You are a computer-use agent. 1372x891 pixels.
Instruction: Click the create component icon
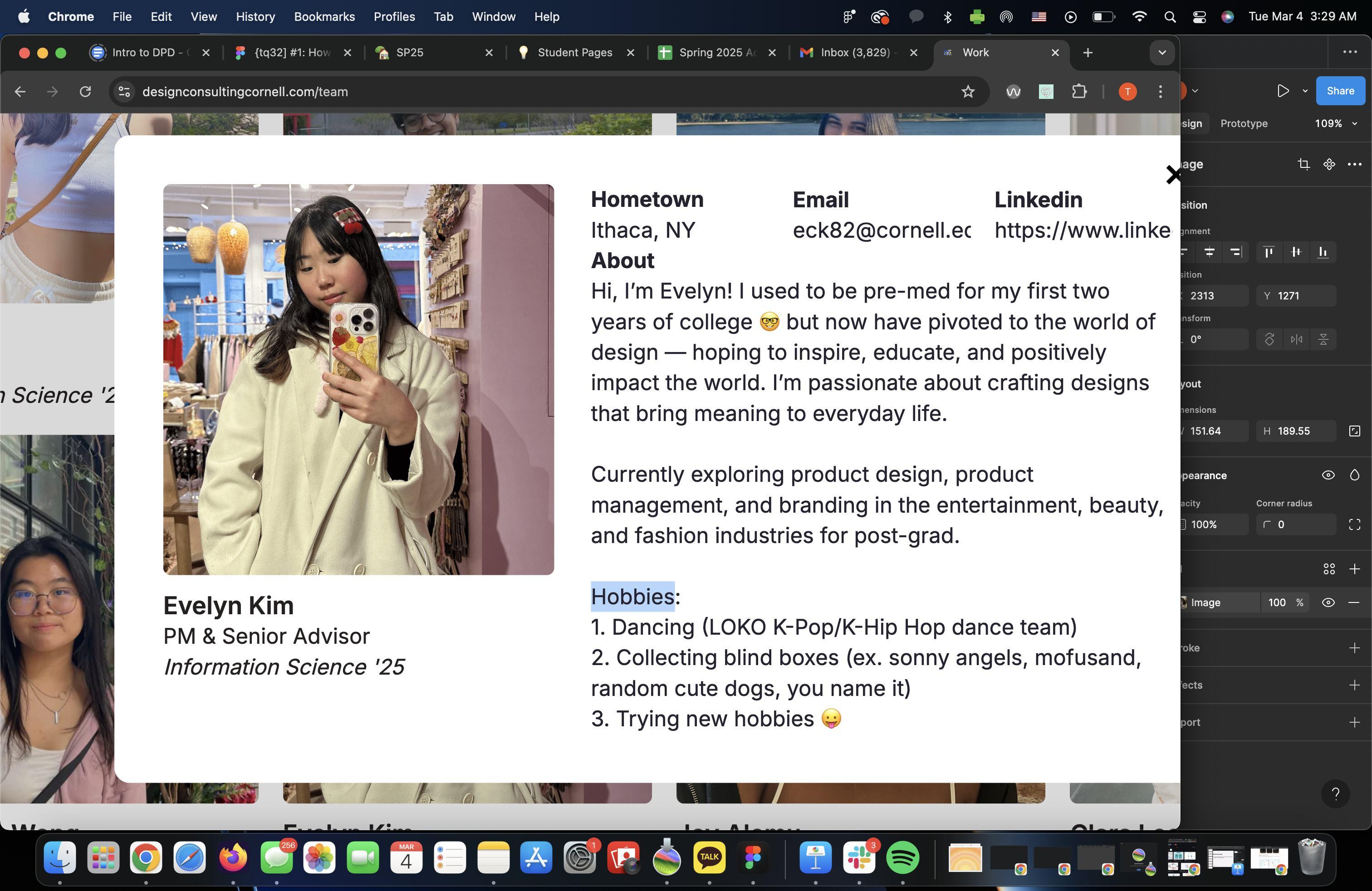1329,164
